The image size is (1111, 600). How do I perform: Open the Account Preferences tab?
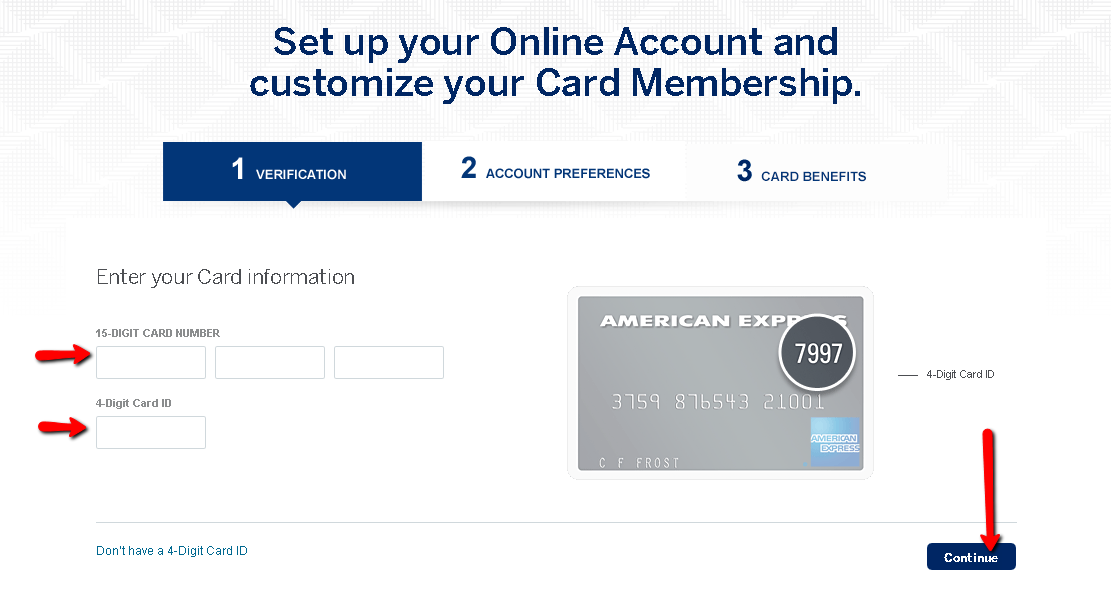tap(554, 172)
